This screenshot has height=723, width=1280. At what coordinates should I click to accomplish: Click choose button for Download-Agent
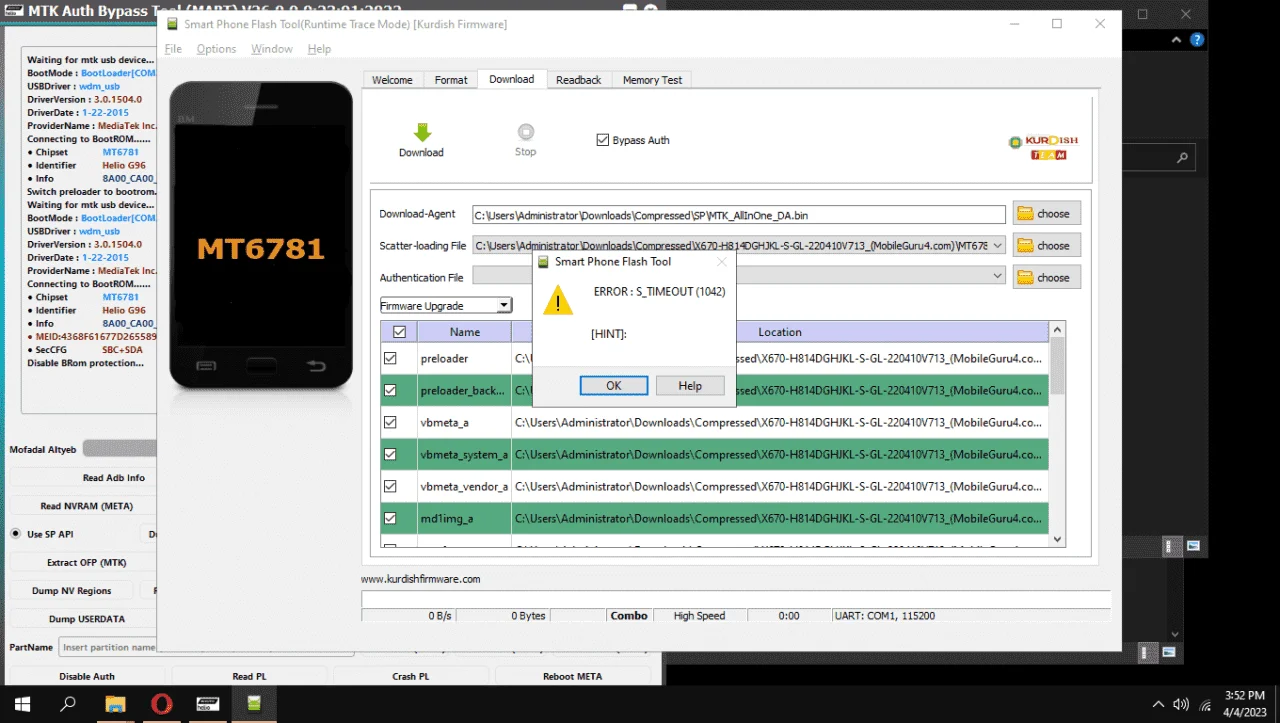coord(1047,213)
